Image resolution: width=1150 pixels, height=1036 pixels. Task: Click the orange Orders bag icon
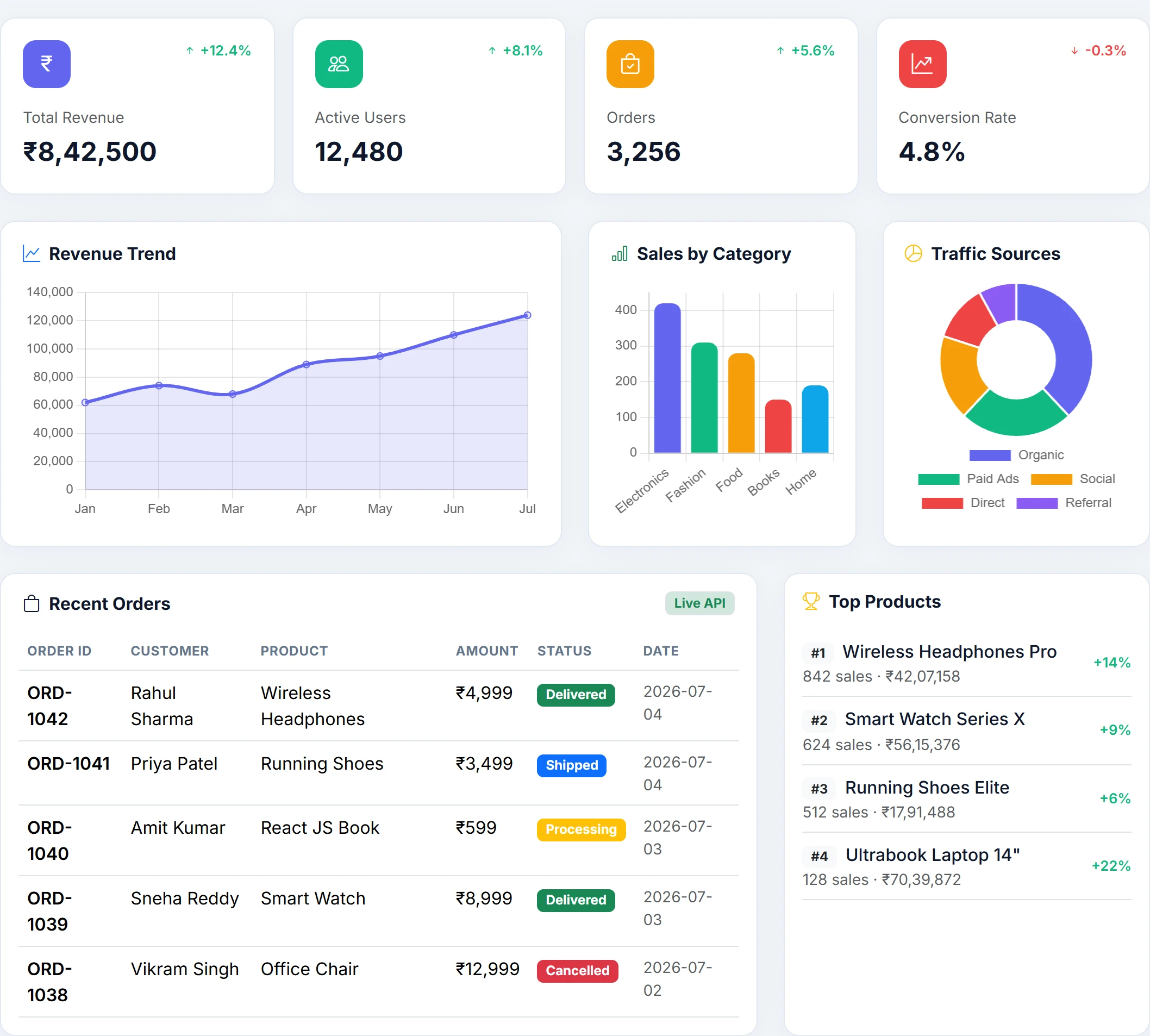(x=630, y=64)
